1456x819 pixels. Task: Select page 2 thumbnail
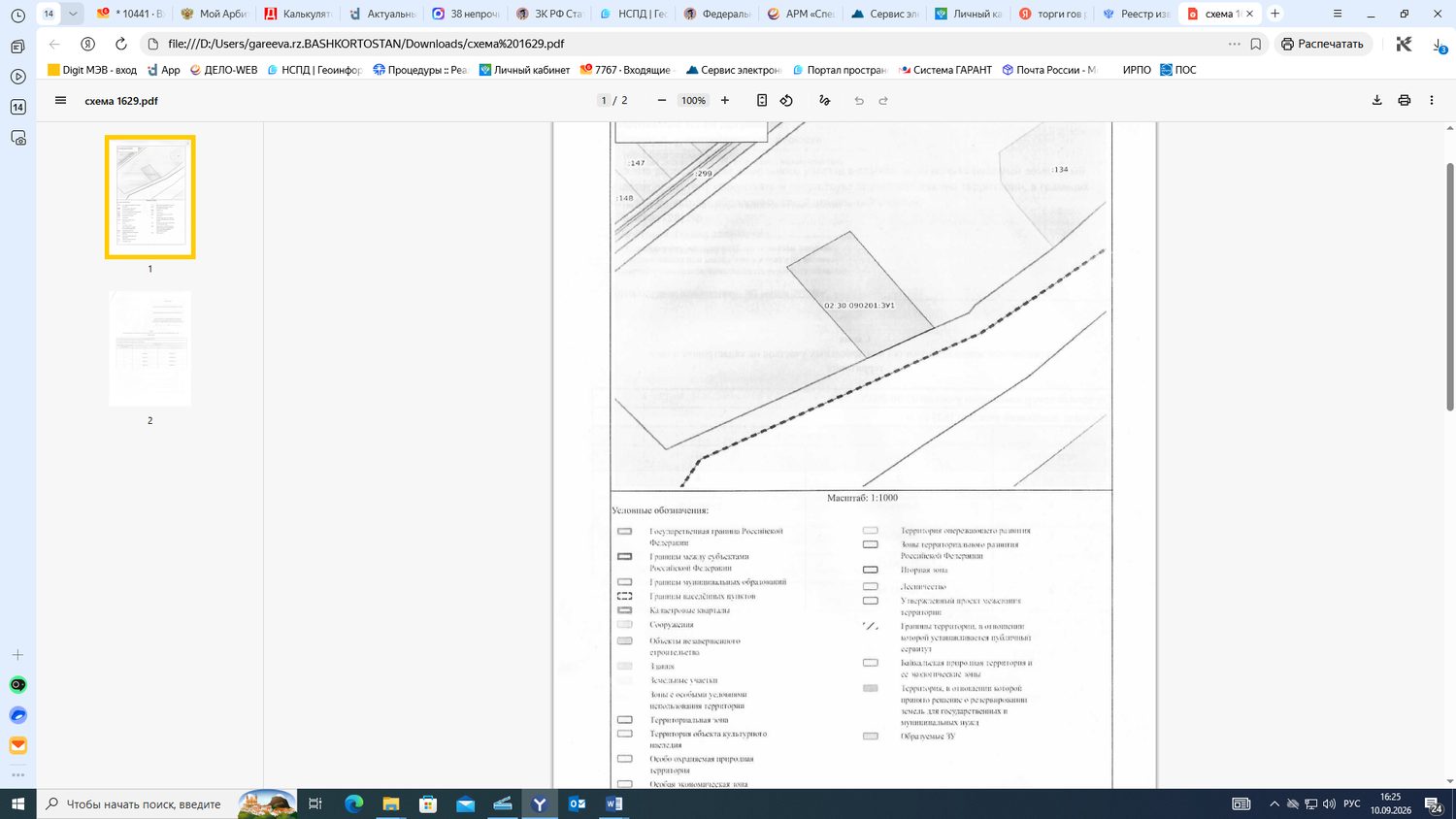coord(149,348)
